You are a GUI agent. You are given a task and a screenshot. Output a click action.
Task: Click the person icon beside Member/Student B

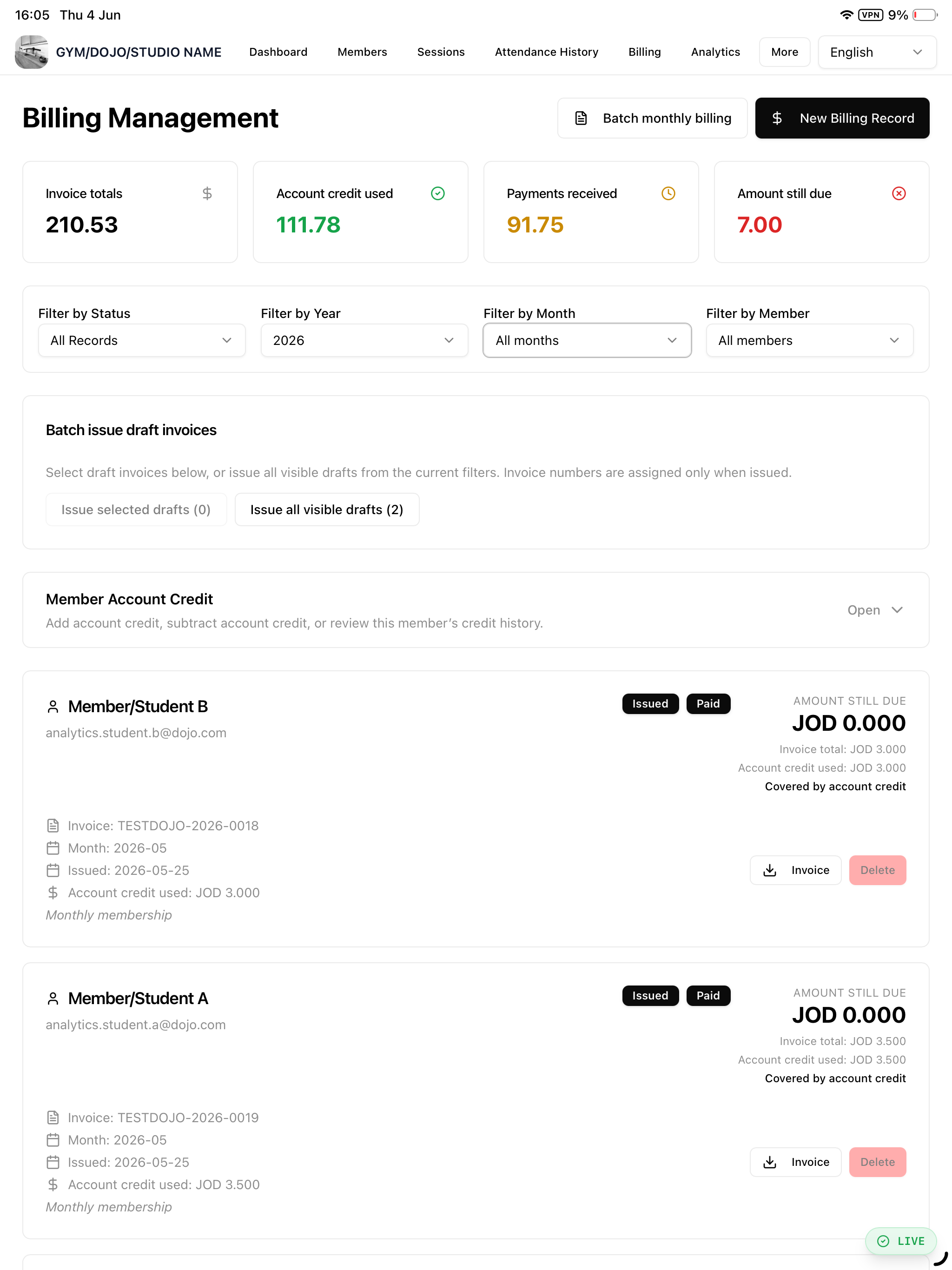tap(53, 707)
